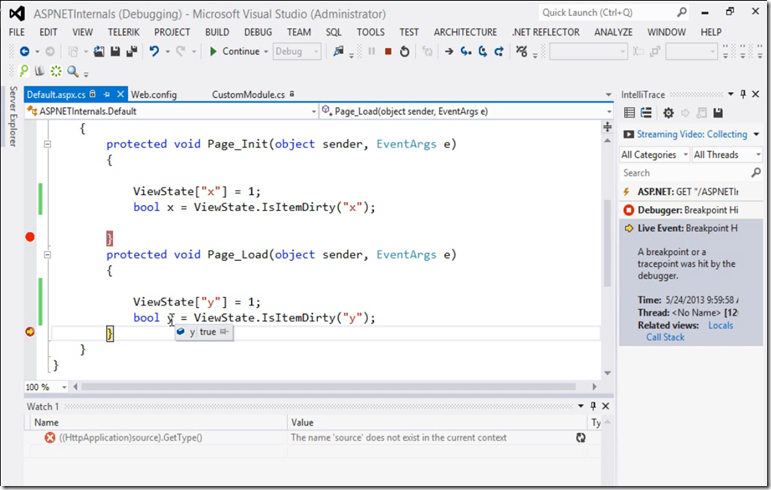The width and height of the screenshot is (771, 490).
Task: Click the vertical scrollbar thumb of code editor
Action: [x=607, y=243]
